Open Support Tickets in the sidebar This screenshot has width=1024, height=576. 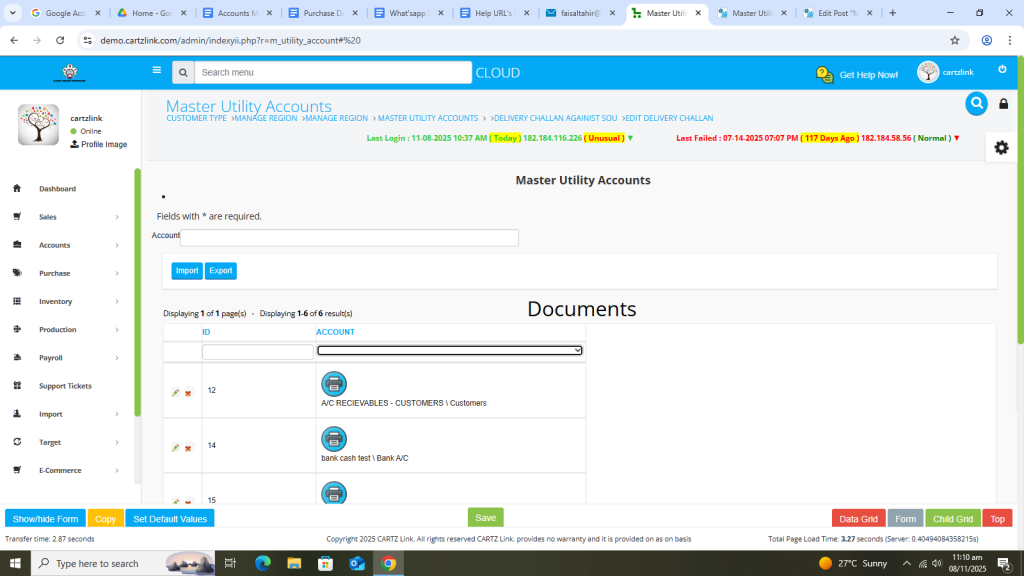(65, 386)
